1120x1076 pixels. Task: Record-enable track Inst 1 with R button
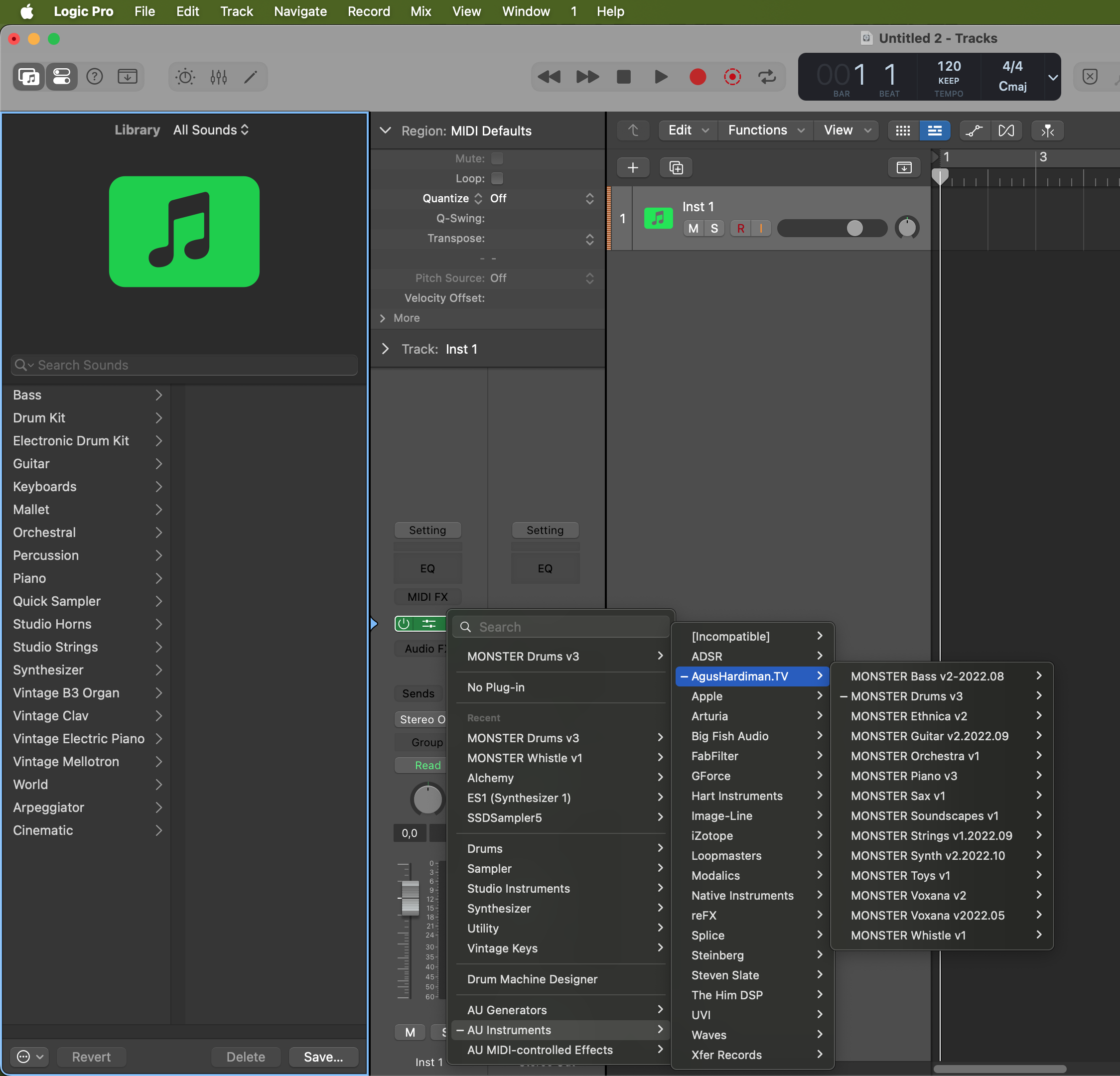[740, 228]
